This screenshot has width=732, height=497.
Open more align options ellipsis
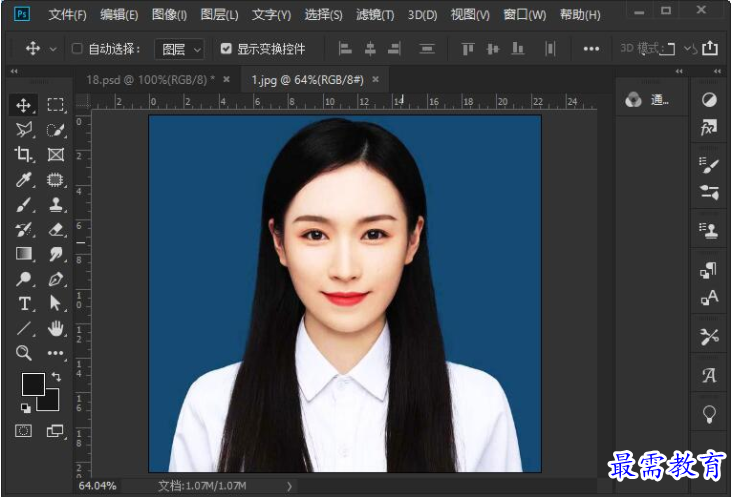tap(591, 49)
